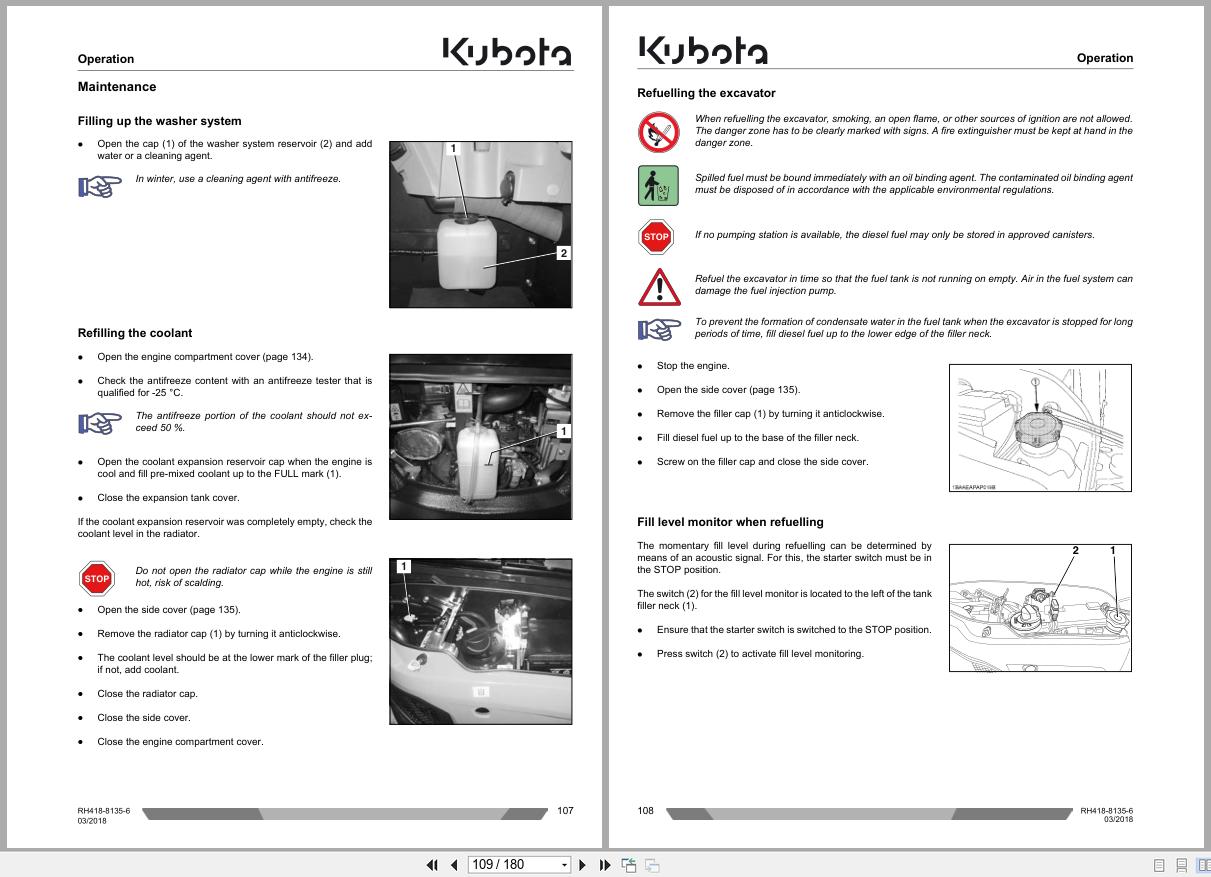The image size is (1211, 877).
Task: Toggle the two-page facing view
Action: 1205,864
